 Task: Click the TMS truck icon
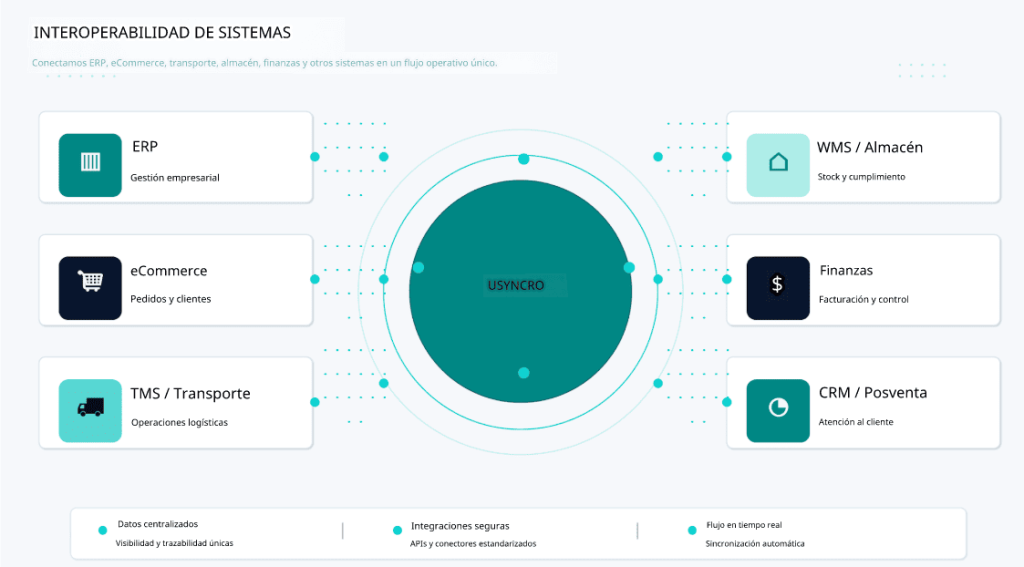tap(90, 410)
